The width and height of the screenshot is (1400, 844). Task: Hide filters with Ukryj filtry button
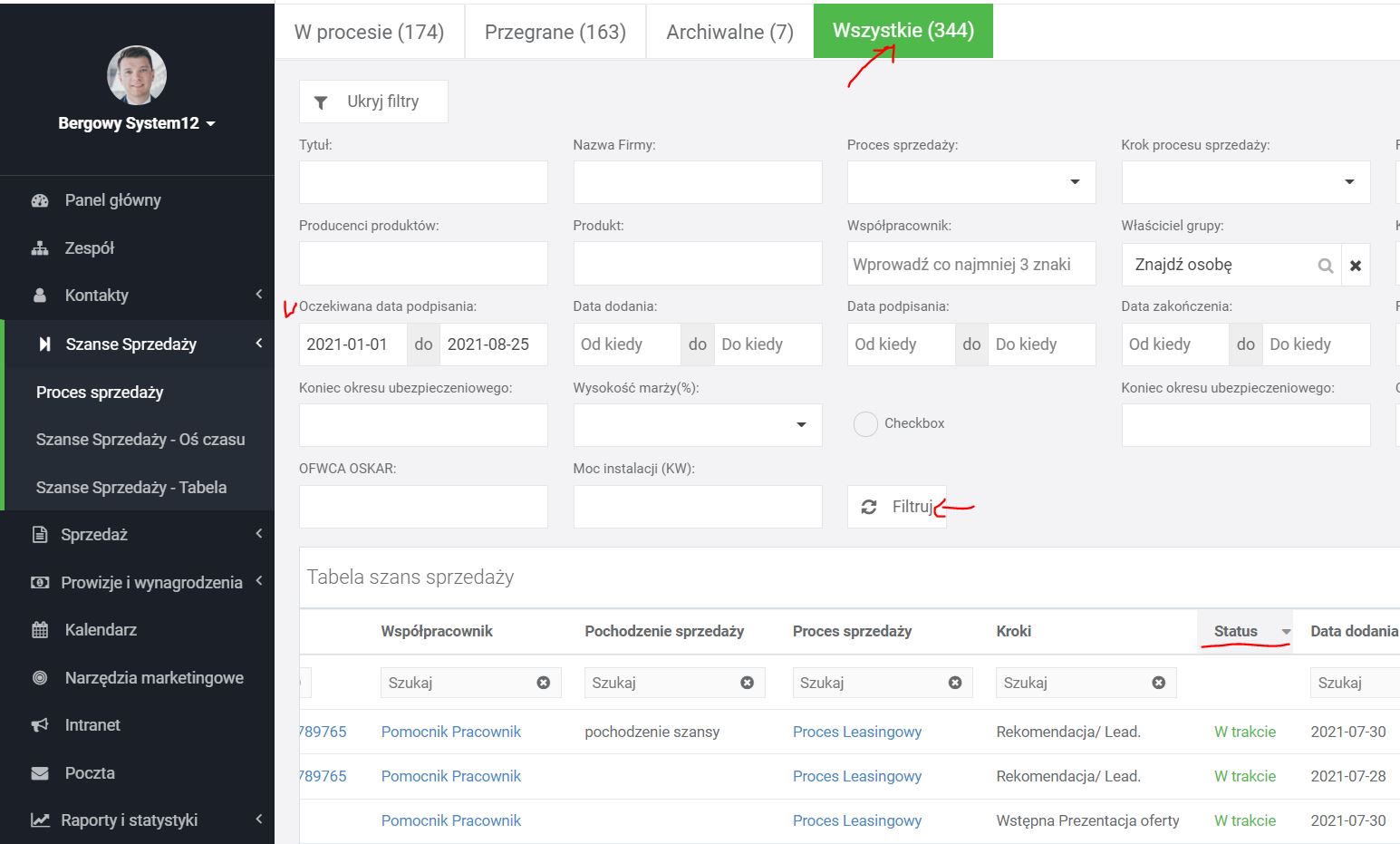click(373, 102)
